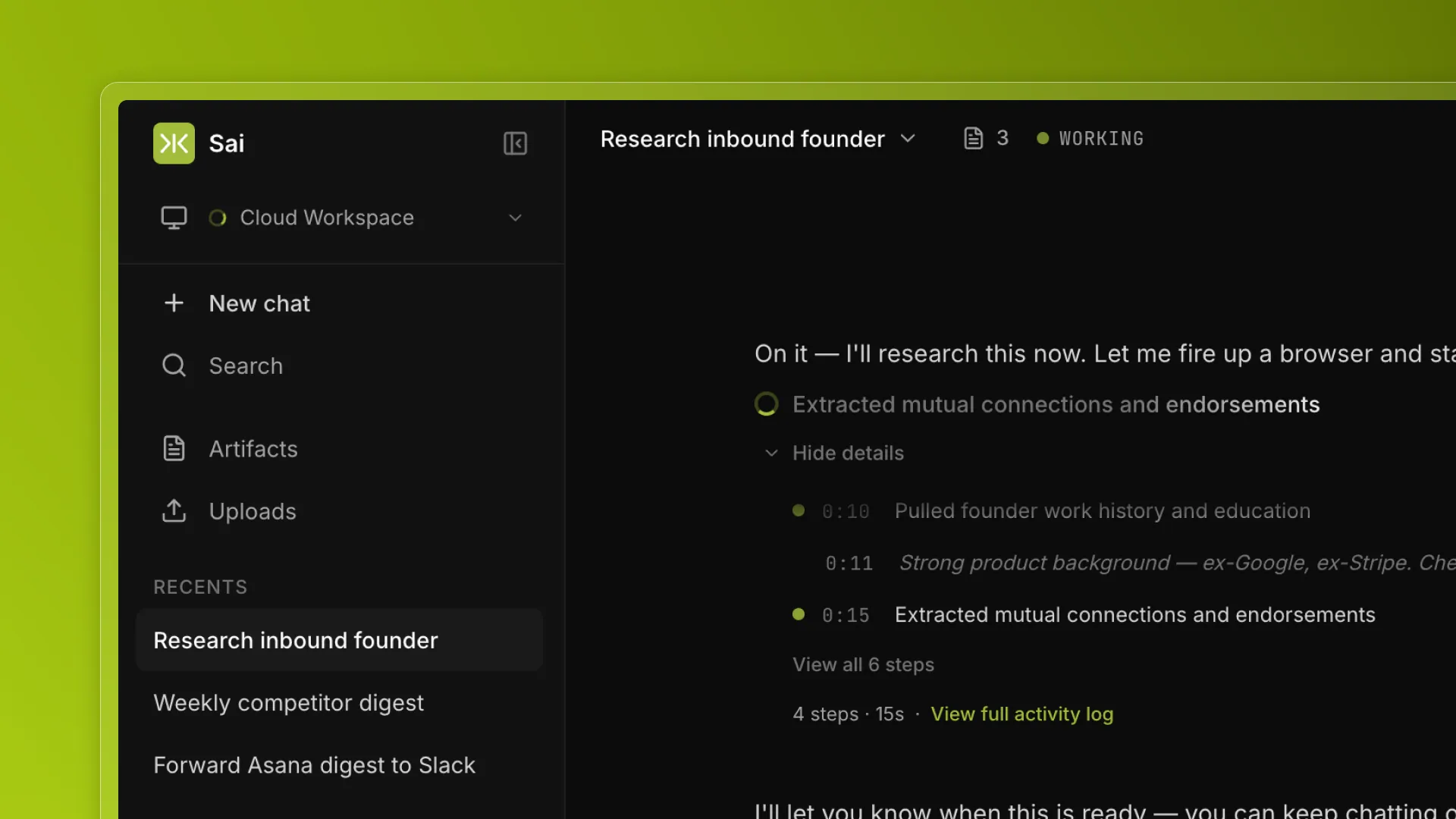Image resolution: width=1456 pixels, height=819 pixels.
Task: Select 0:15 step Extracted mutual connections
Action: click(1134, 615)
